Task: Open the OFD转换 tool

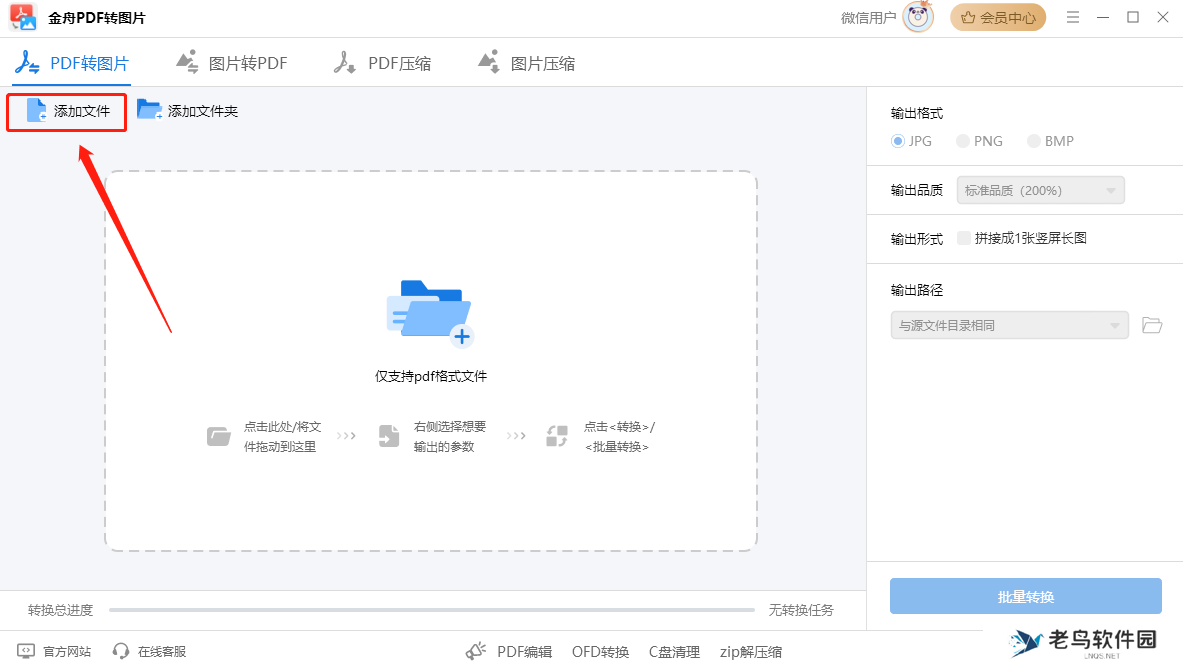Action: pyautogui.click(x=600, y=651)
